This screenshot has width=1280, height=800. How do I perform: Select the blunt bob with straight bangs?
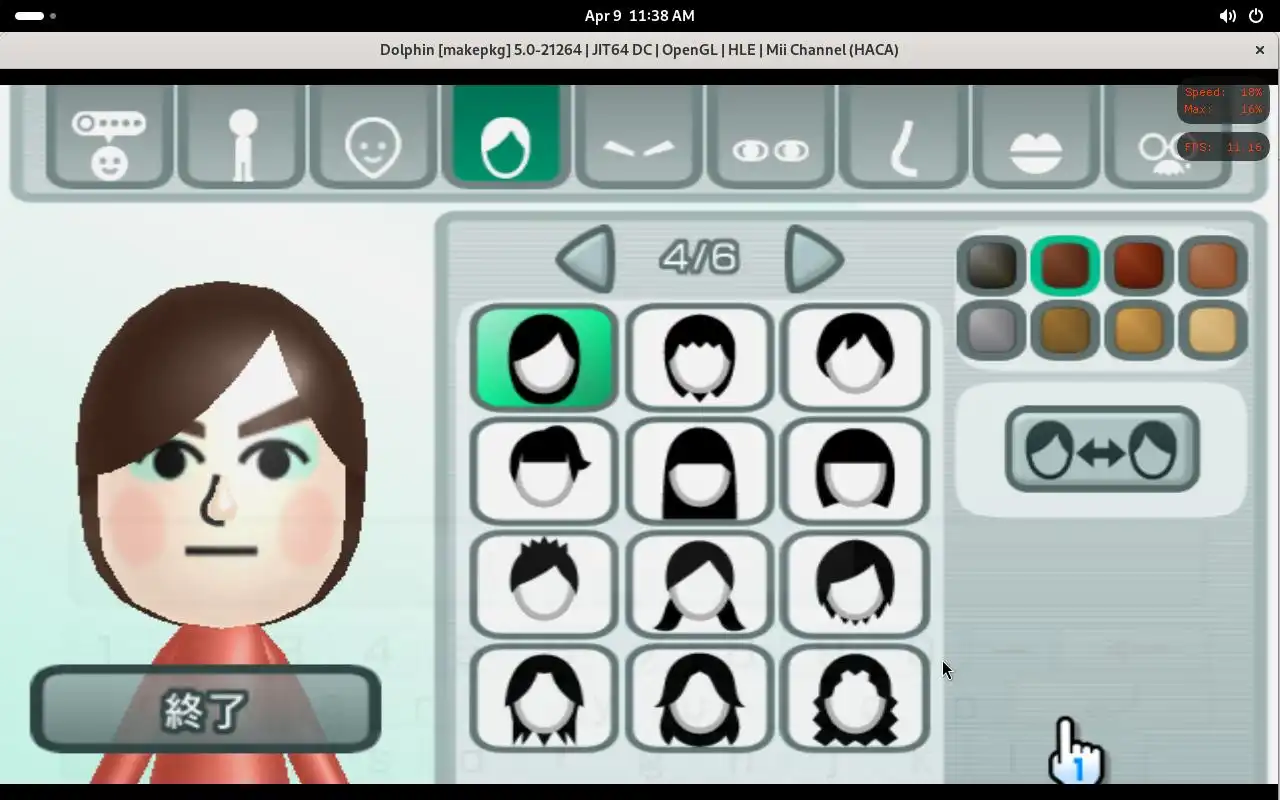(854, 471)
